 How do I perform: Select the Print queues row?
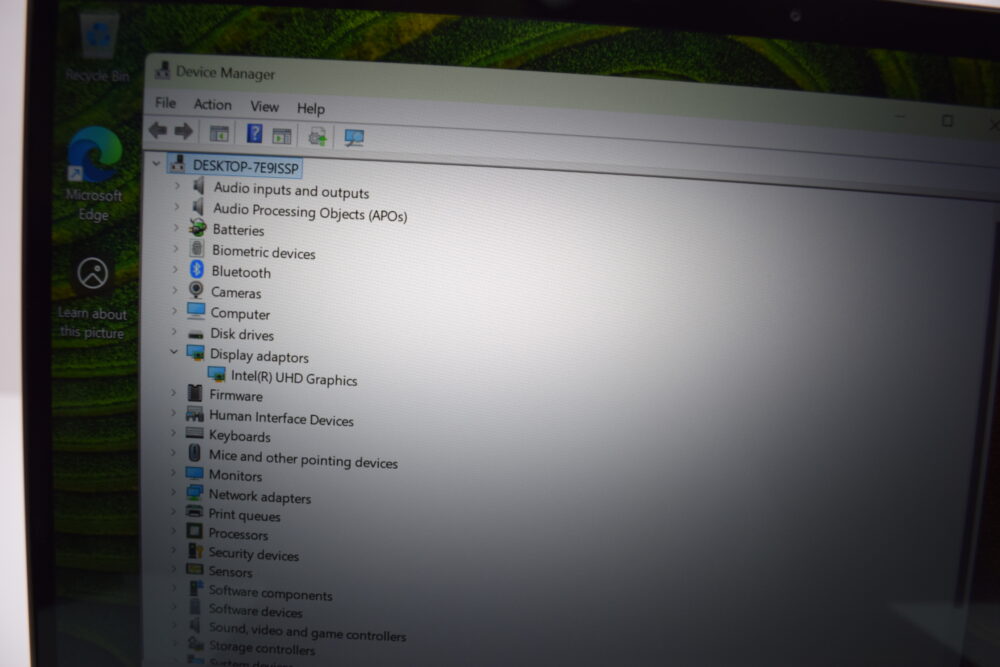pos(244,515)
